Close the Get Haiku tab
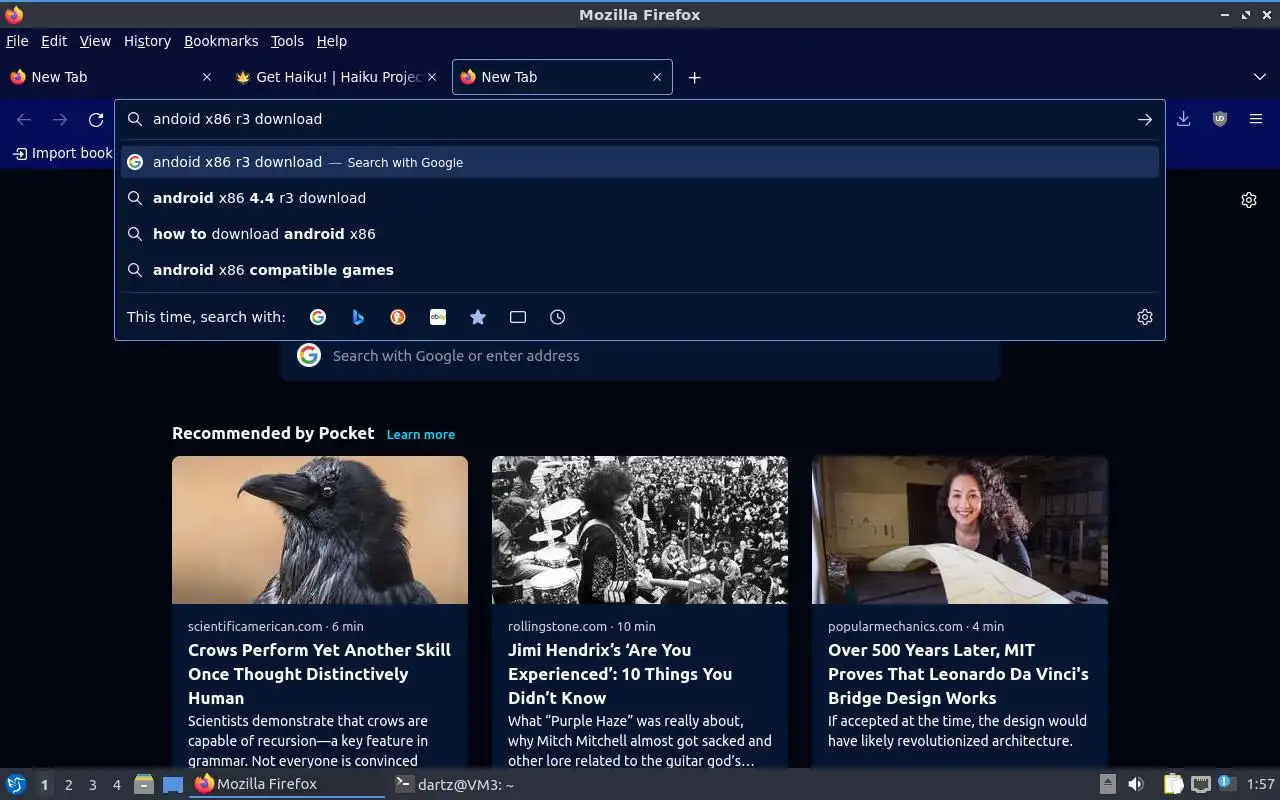Viewport: 1280px width, 800px height. coord(432,77)
